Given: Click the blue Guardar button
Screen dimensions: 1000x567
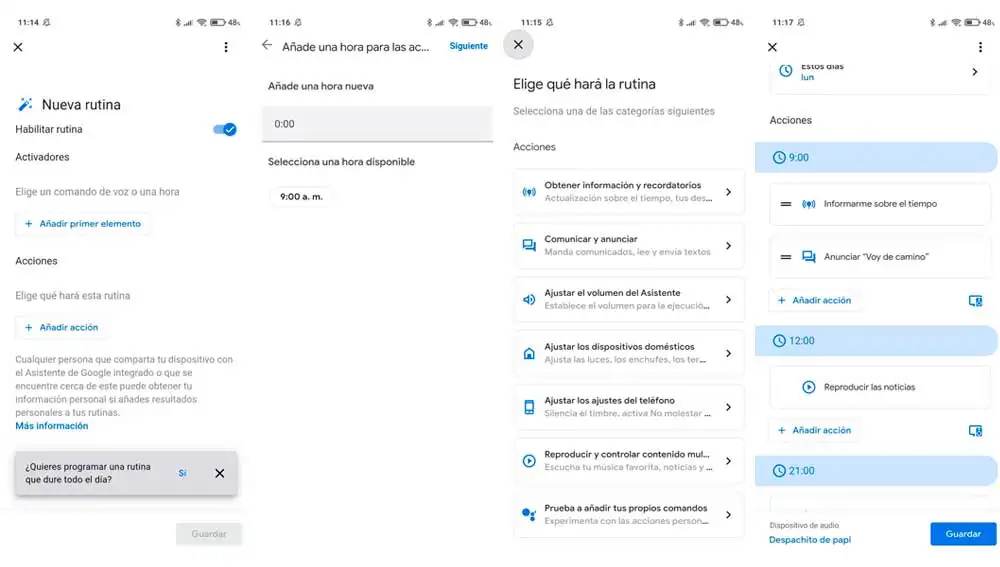Looking at the screenshot, I should point(963,534).
